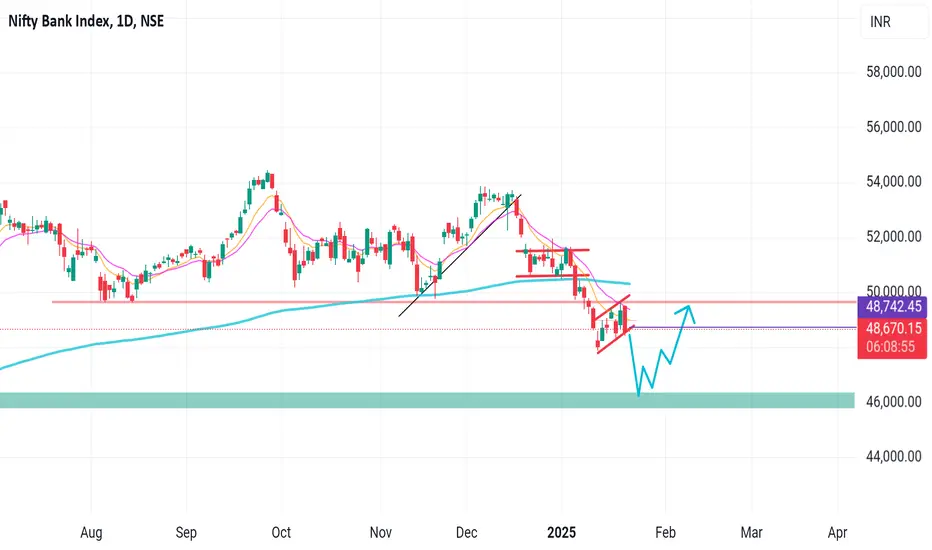Viewport: 932px width, 550px height.
Task: Click the 44,000.00 price scale label
Action: pos(893,457)
